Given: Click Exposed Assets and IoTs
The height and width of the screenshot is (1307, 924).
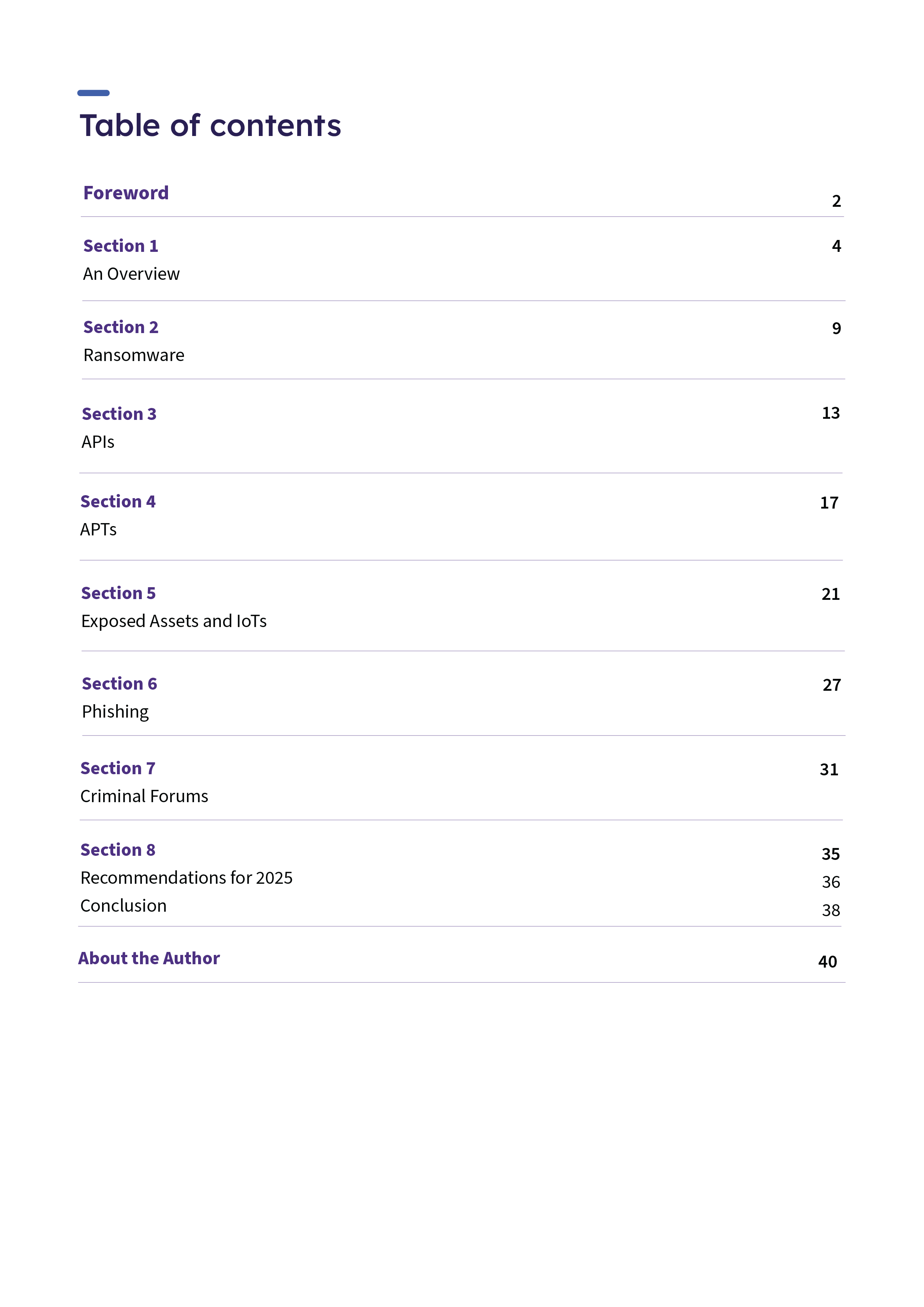Looking at the screenshot, I should tap(174, 621).
